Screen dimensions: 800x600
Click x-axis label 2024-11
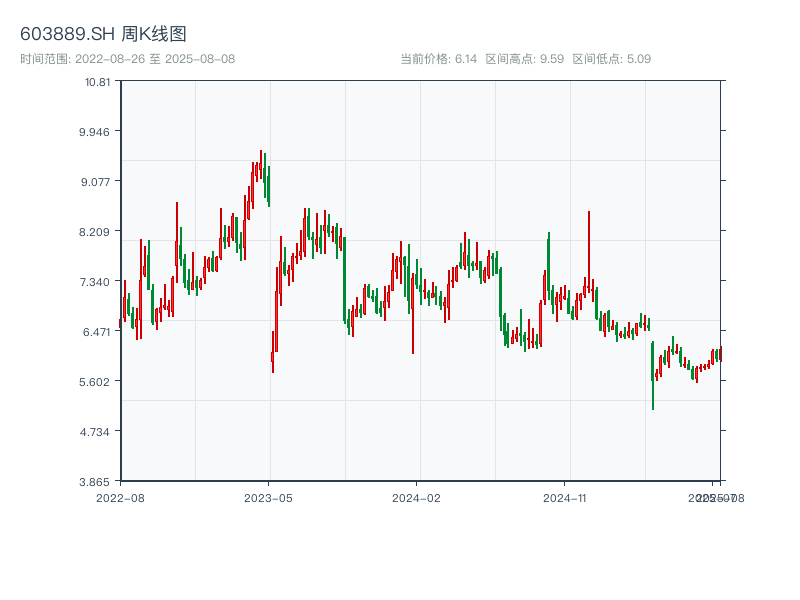[564, 498]
